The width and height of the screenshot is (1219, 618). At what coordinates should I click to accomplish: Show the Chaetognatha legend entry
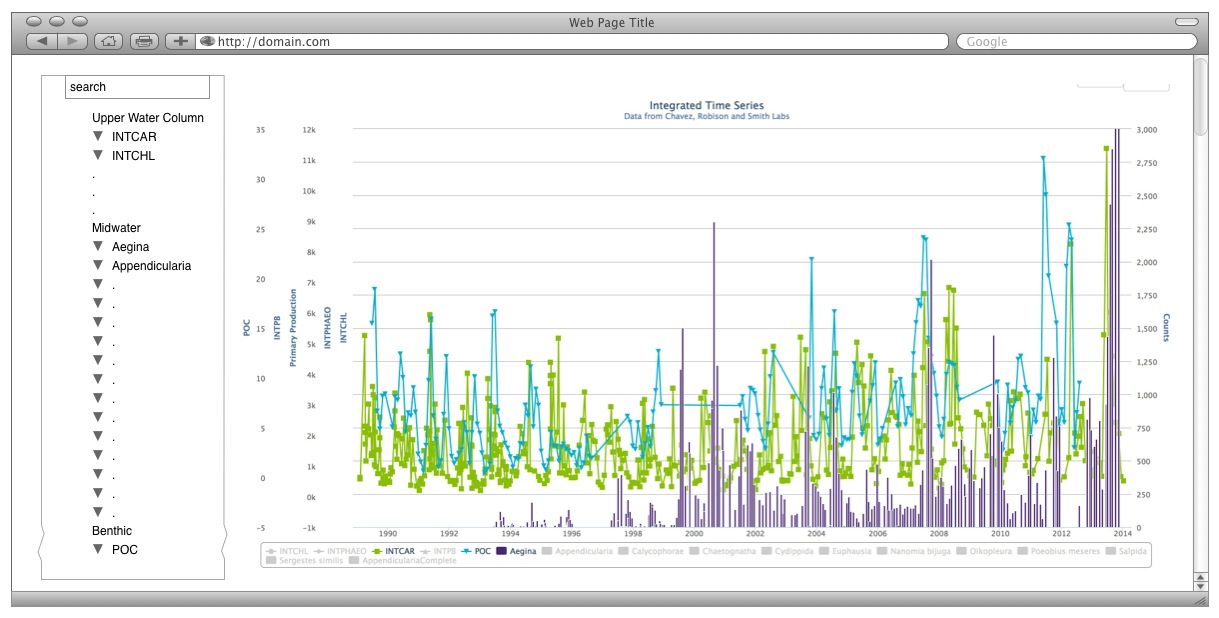724,551
